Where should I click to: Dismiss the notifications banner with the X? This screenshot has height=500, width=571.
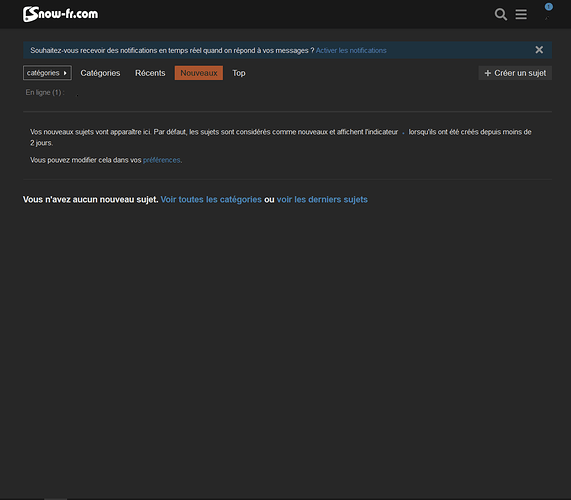[539, 50]
